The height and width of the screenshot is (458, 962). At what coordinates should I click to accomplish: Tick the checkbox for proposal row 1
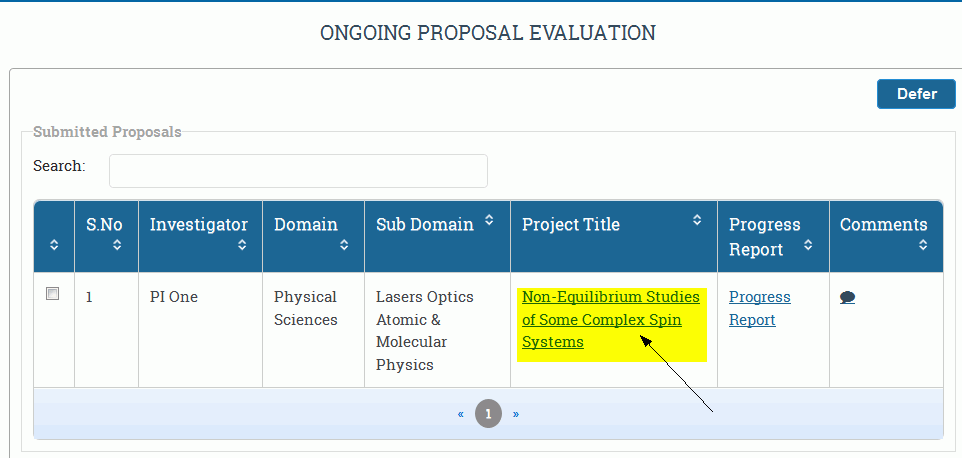(x=53, y=294)
